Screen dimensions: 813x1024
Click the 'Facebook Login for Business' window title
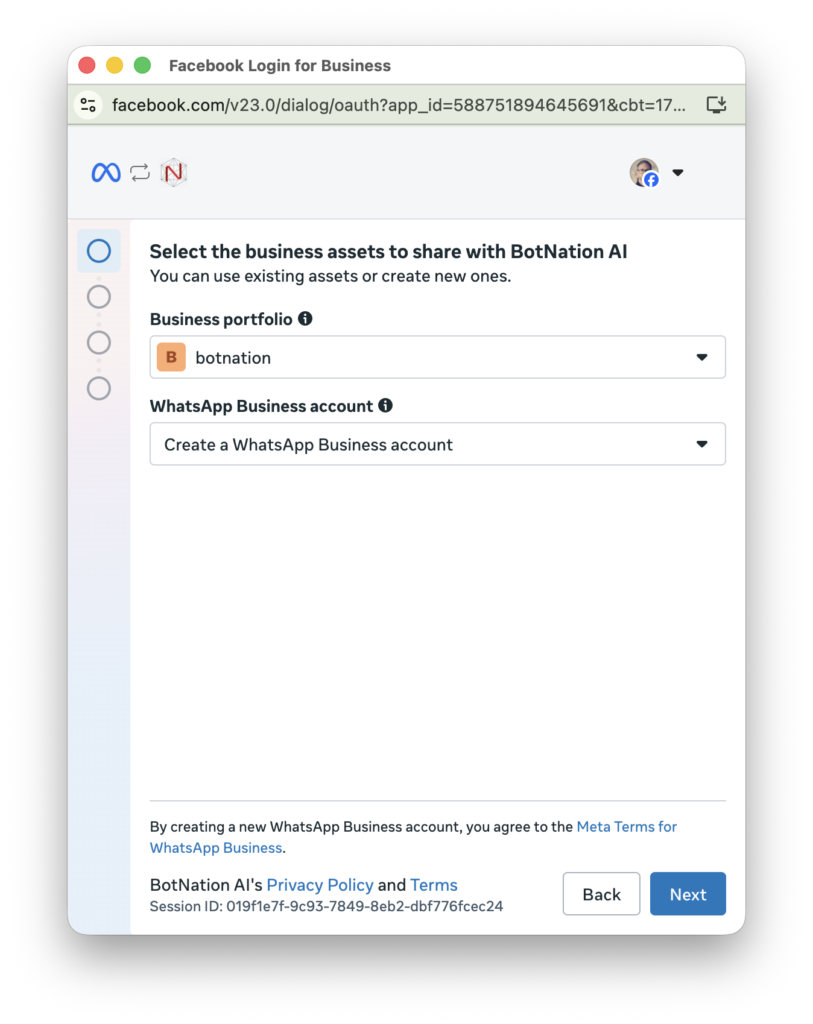tap(279, 65)
